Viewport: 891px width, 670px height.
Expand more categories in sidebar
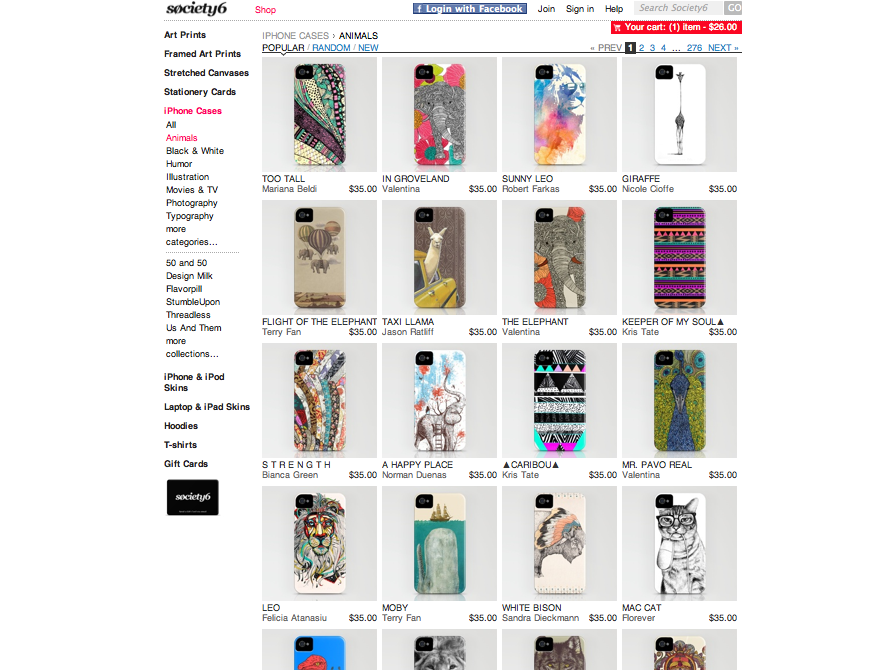click(191, 235)
